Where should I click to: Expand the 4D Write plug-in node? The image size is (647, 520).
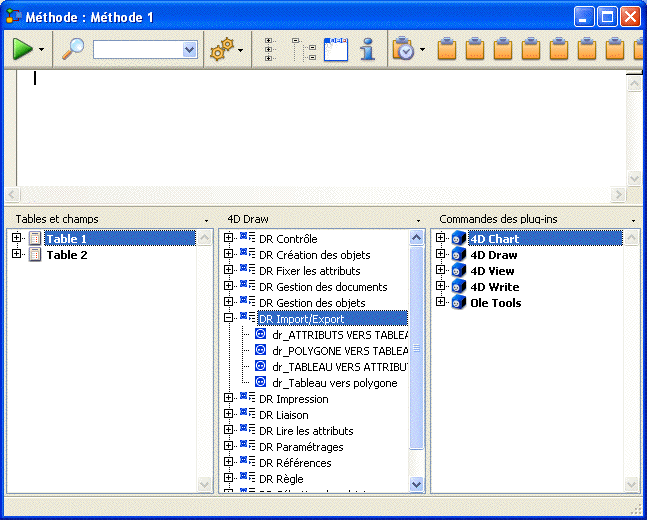click(x=441, y=287)
